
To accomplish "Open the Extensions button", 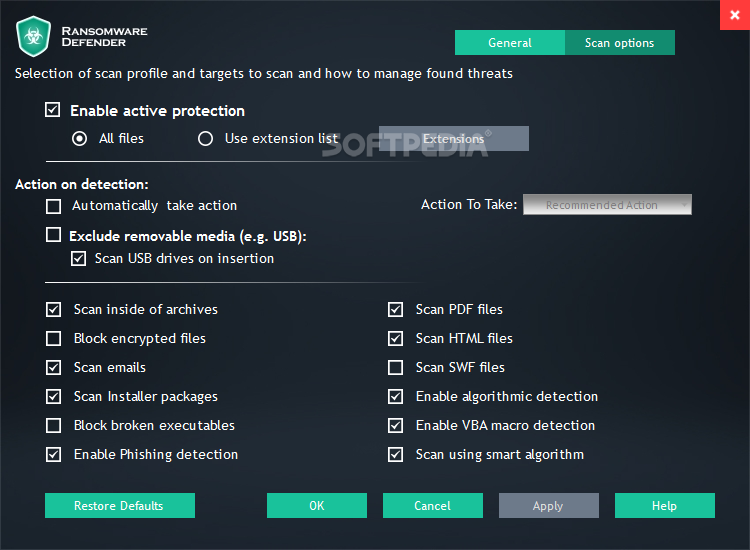I will coord(453,139).
